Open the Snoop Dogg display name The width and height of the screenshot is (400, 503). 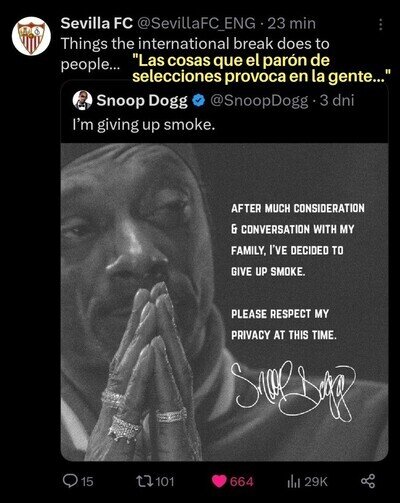tap(142, 101)
